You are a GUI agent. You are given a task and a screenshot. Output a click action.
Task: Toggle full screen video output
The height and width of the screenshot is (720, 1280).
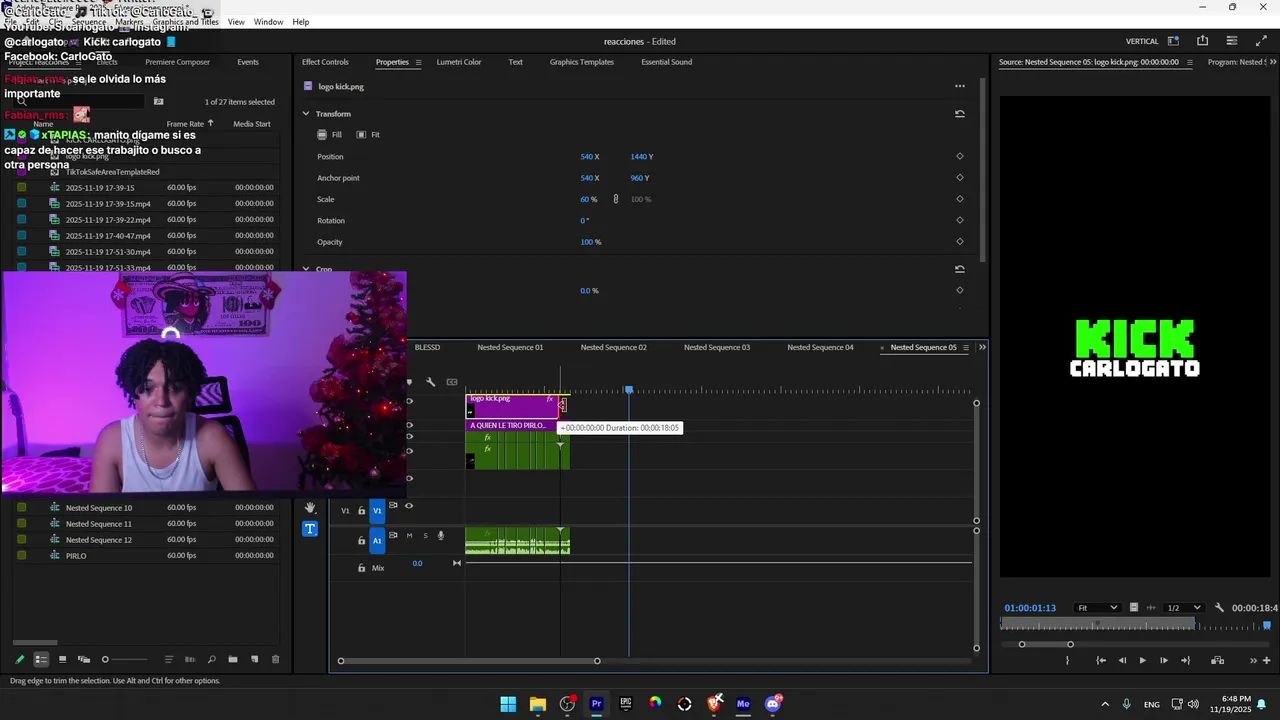1261,41
